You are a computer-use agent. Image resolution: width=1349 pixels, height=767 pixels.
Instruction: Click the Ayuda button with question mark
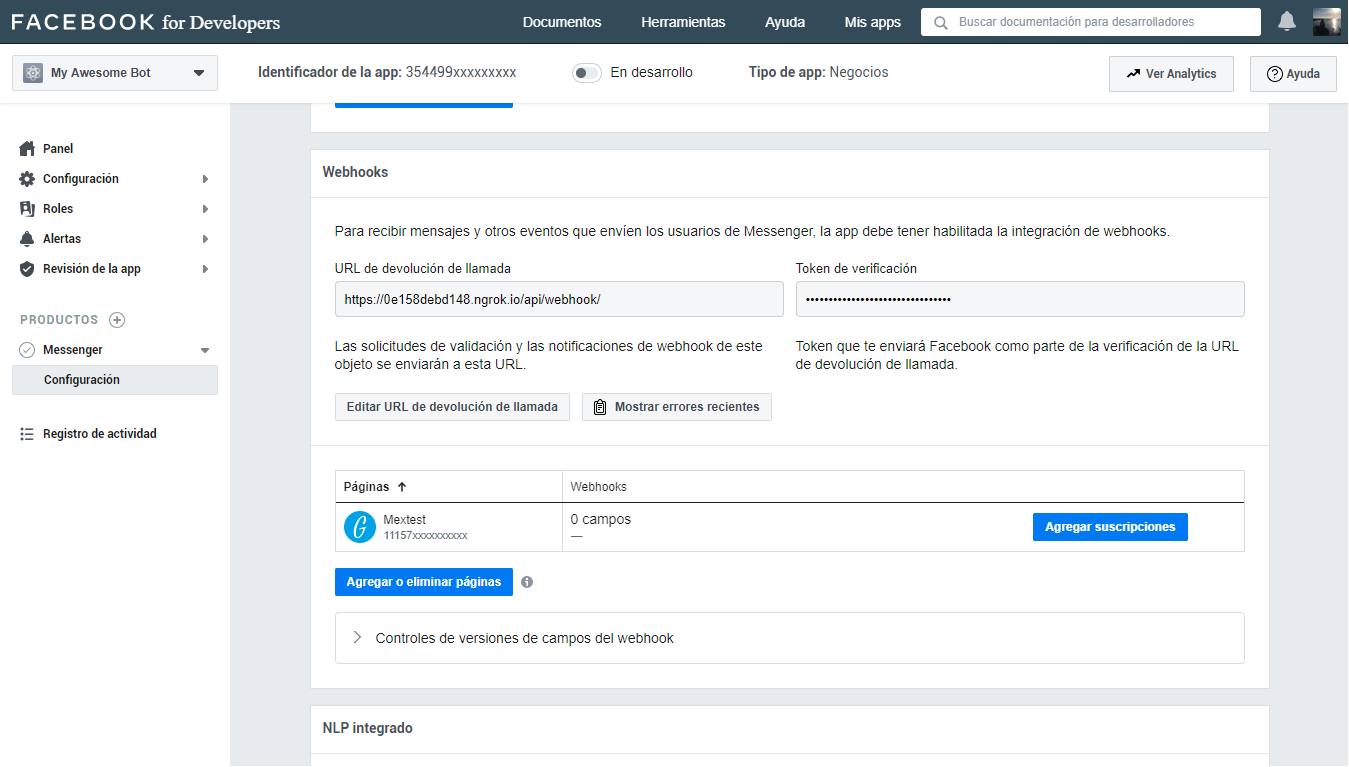[1293, 74]
